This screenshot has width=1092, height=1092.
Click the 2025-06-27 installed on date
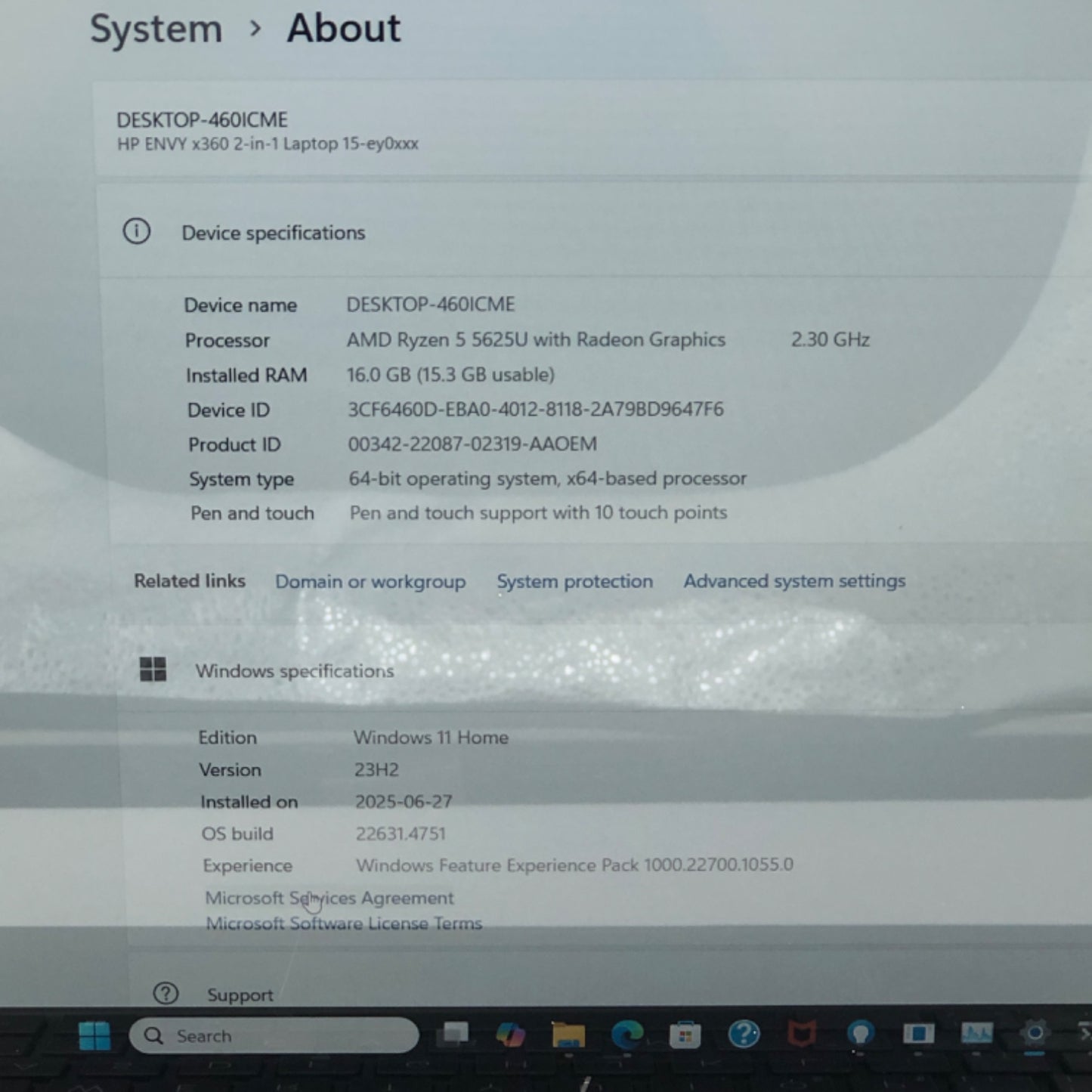click(x=404, y=801)
